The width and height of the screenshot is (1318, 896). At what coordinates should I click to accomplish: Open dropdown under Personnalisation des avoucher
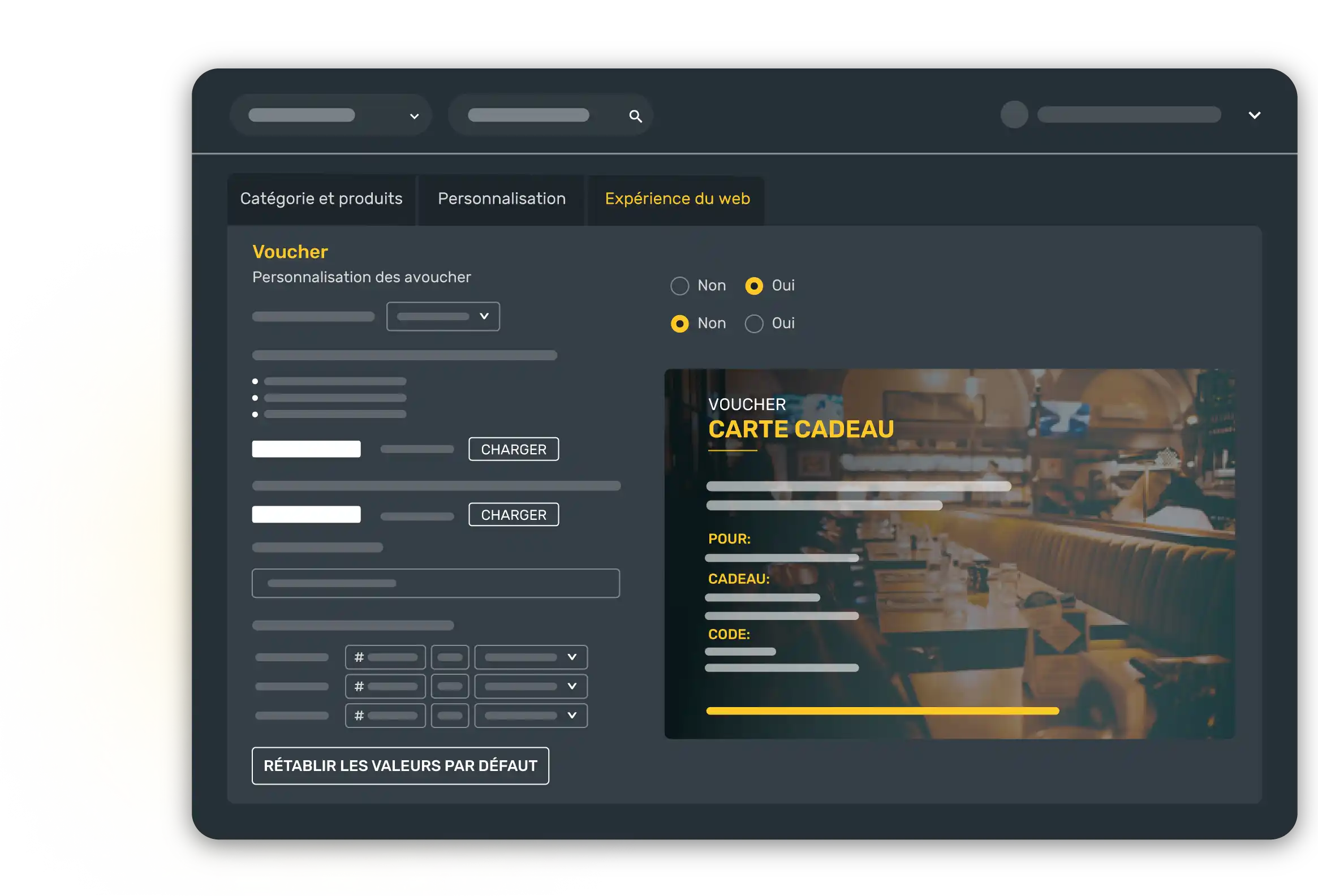point(442,316)
